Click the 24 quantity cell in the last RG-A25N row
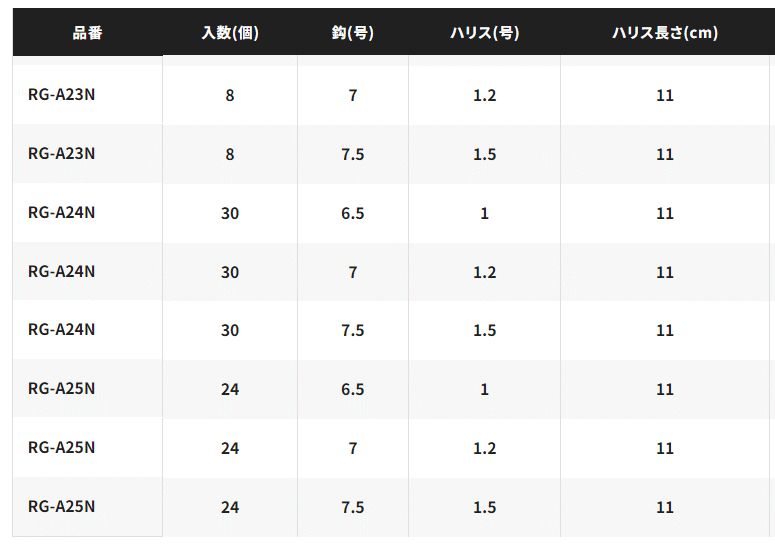The width and height of the screenshot is (775, 549). [x=230, y=507]
